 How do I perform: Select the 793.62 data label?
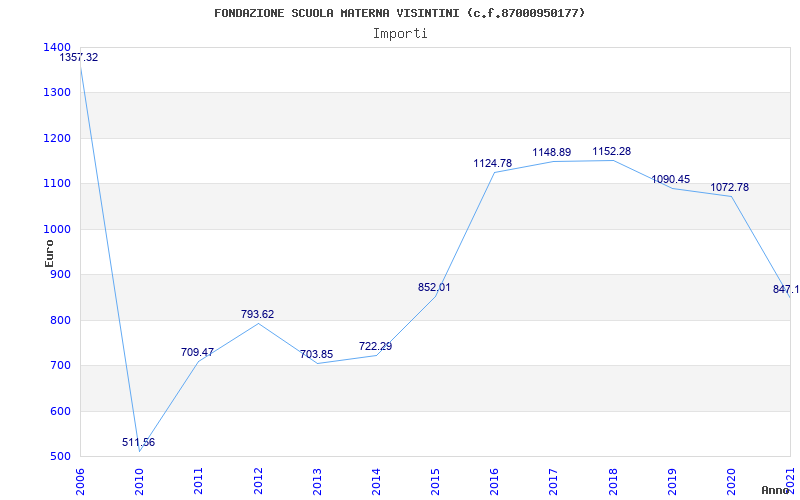tap(258, 314)
